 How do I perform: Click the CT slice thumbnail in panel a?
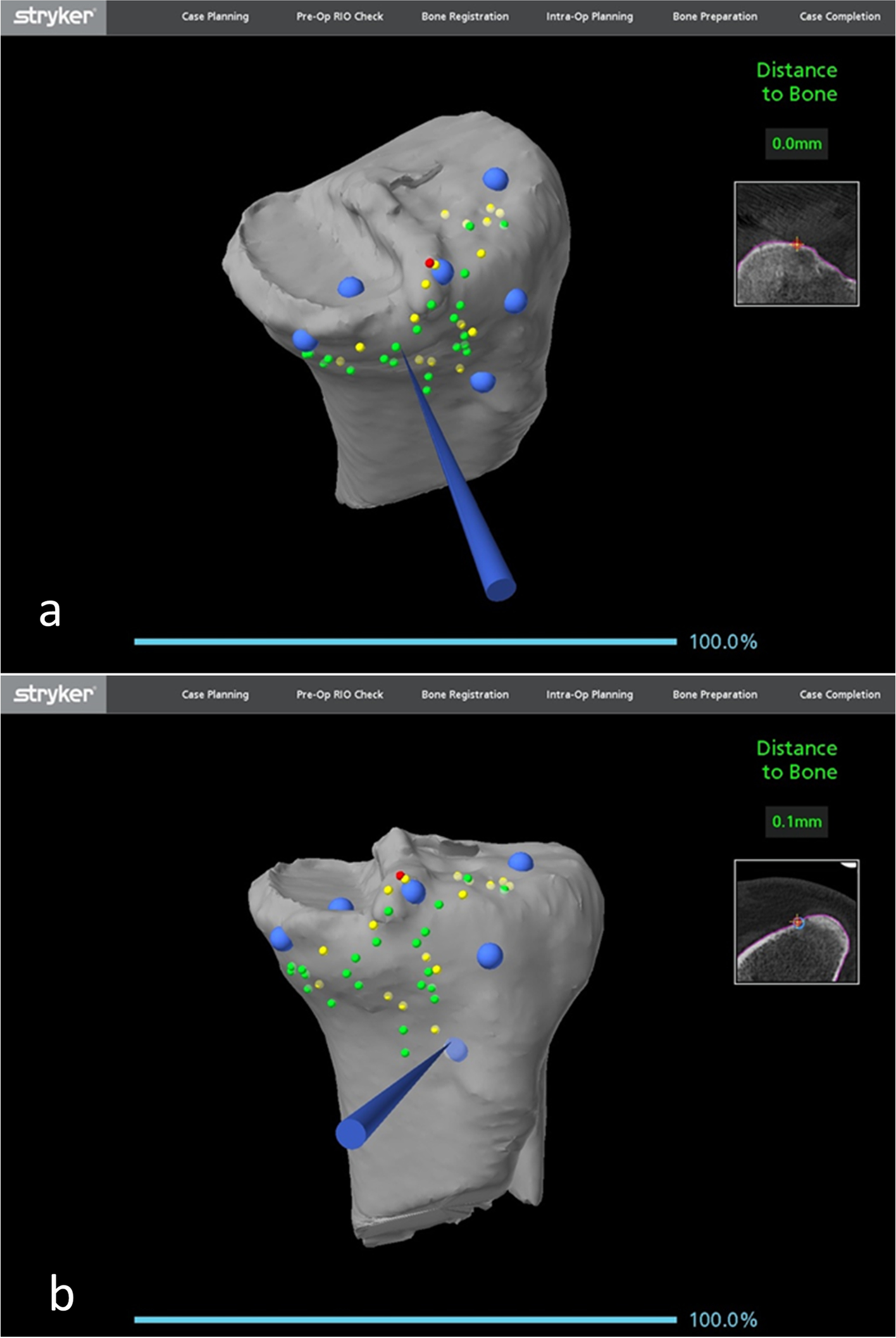click(x=797, y=244)
